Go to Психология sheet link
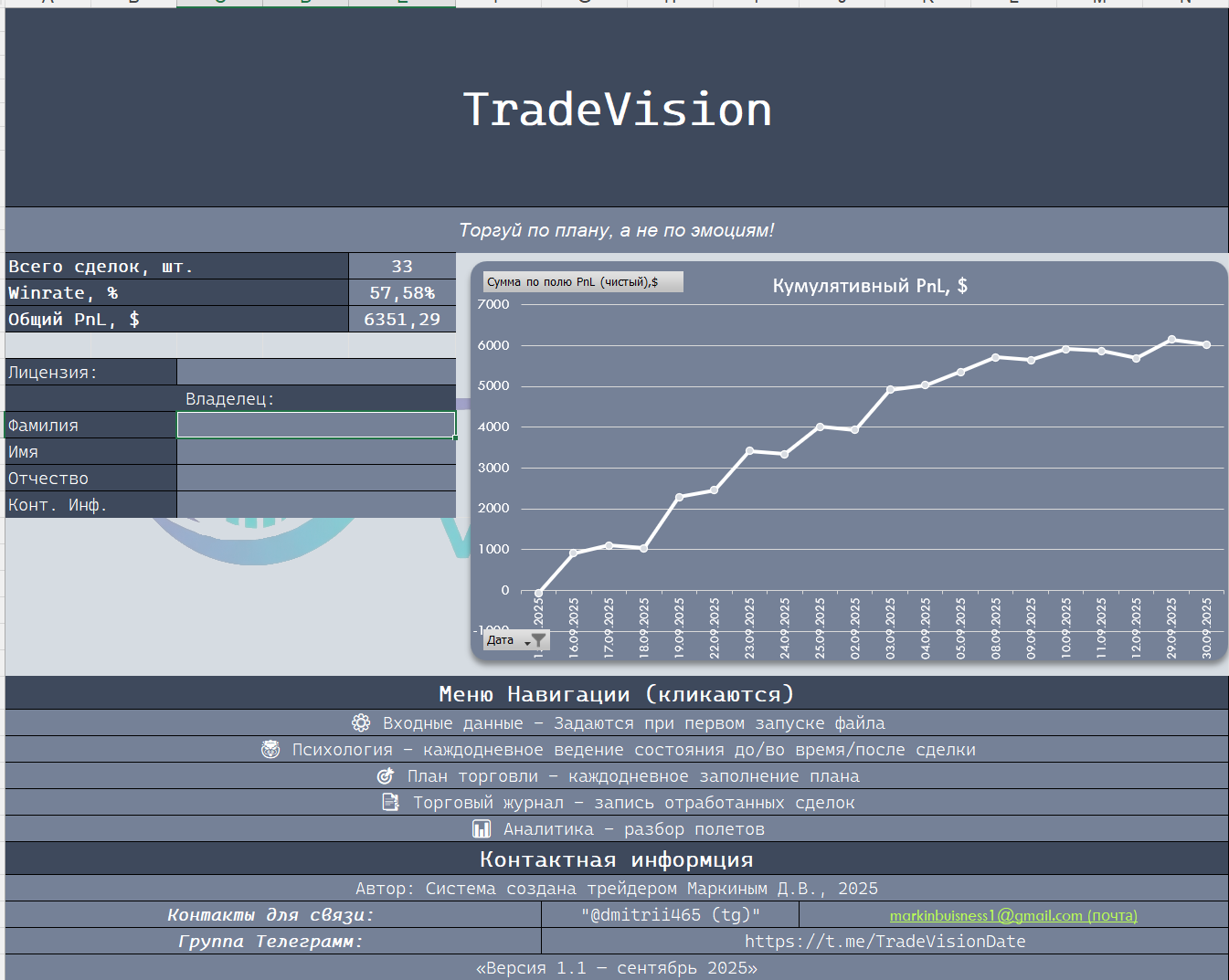Screen dimensions: 1229x980 (x=633, y=750)
